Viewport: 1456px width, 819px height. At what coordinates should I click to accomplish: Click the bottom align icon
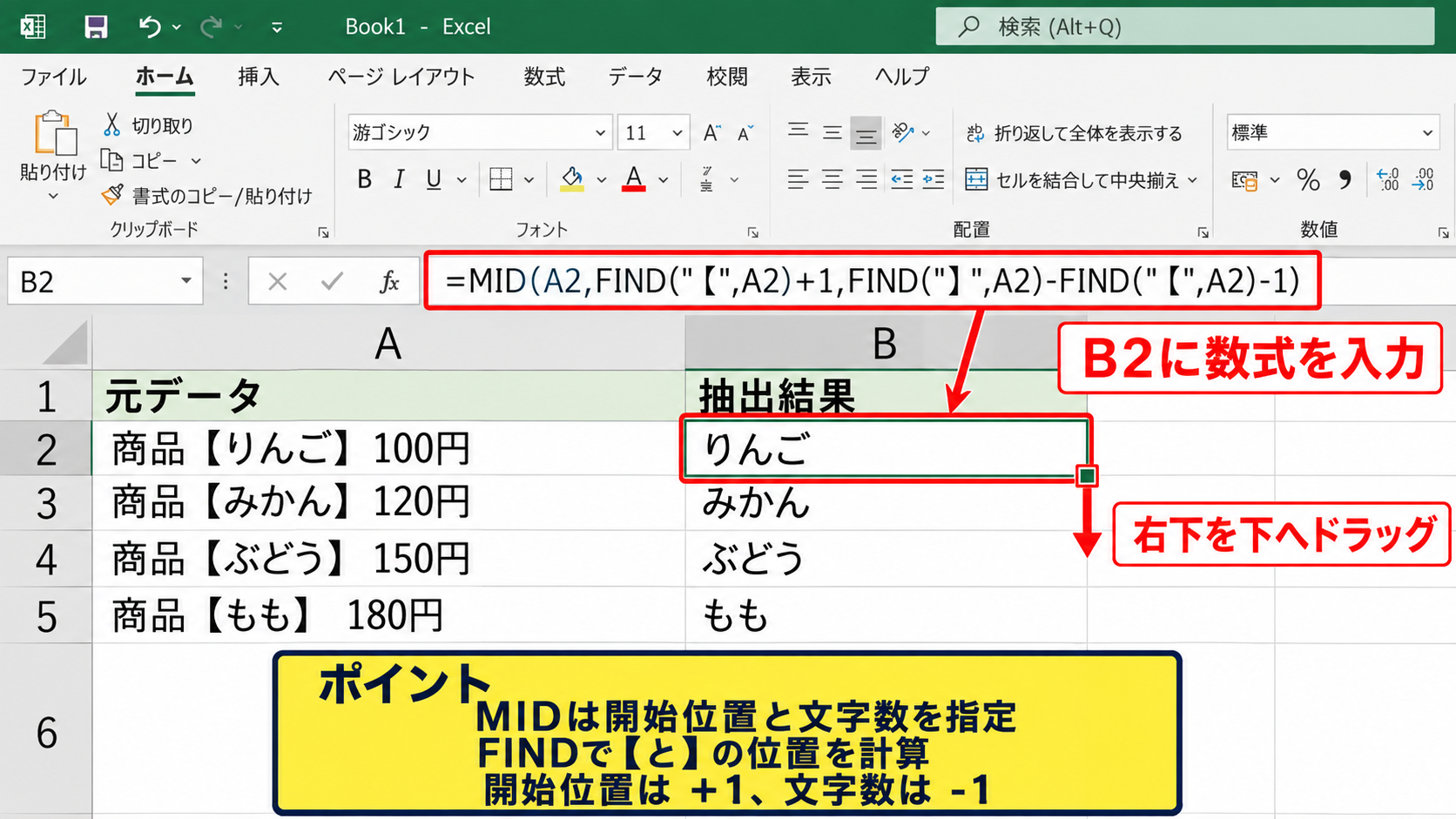[x=866, y=133]
